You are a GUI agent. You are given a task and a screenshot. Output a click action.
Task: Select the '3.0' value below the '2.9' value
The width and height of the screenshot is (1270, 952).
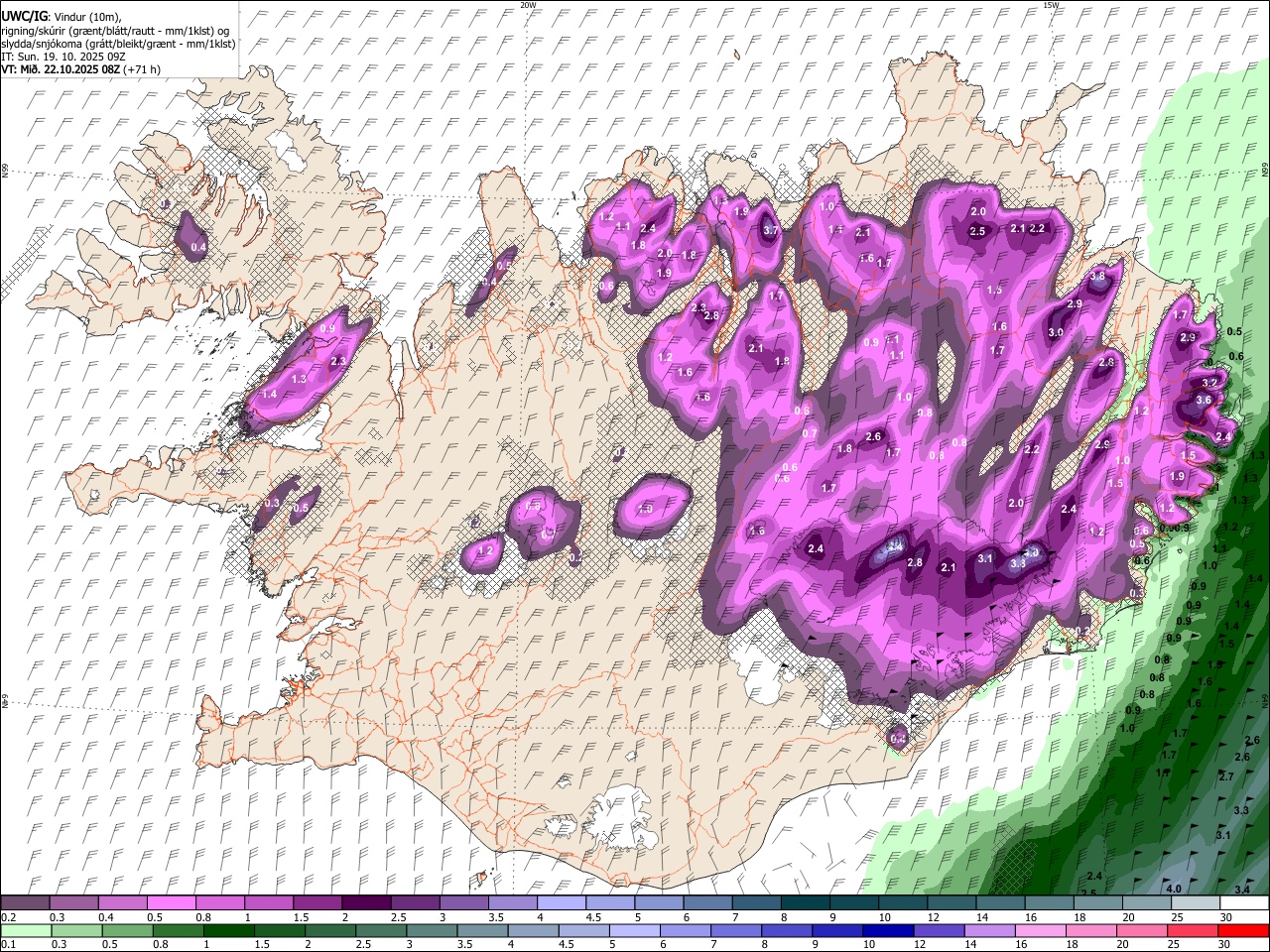[1056, 333]
